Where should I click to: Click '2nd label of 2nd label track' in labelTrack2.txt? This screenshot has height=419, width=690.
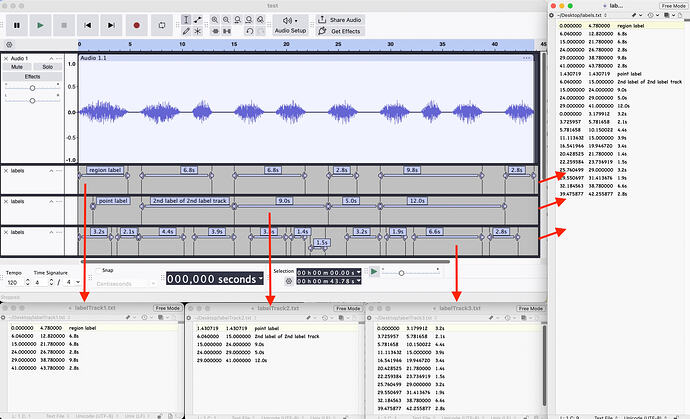(287, 336)
